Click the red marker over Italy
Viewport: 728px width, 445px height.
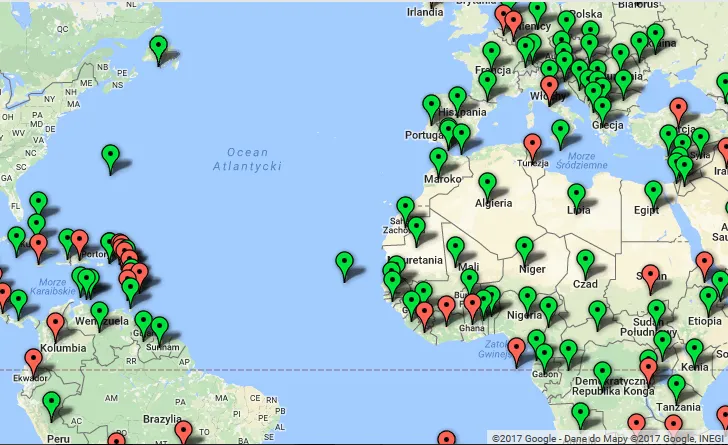click(550, 90)
